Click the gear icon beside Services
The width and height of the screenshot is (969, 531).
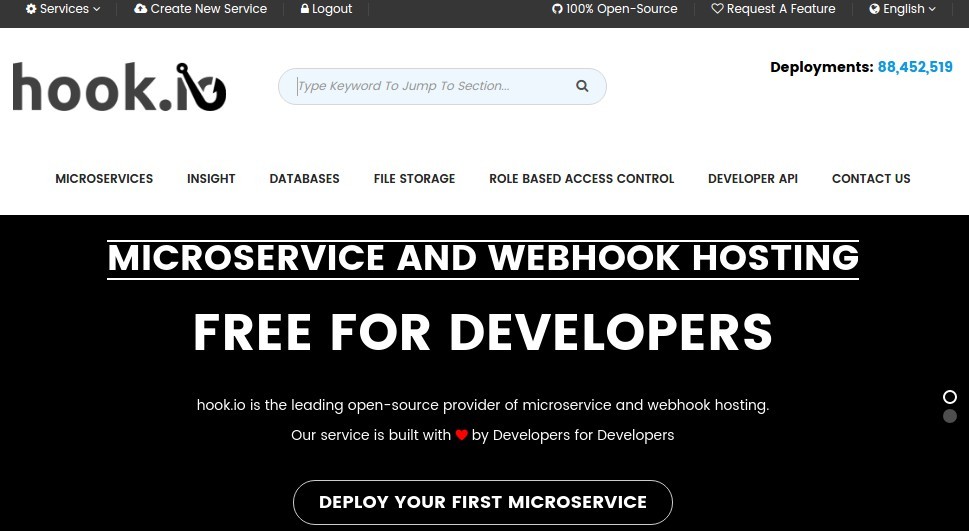pos(31,9)
